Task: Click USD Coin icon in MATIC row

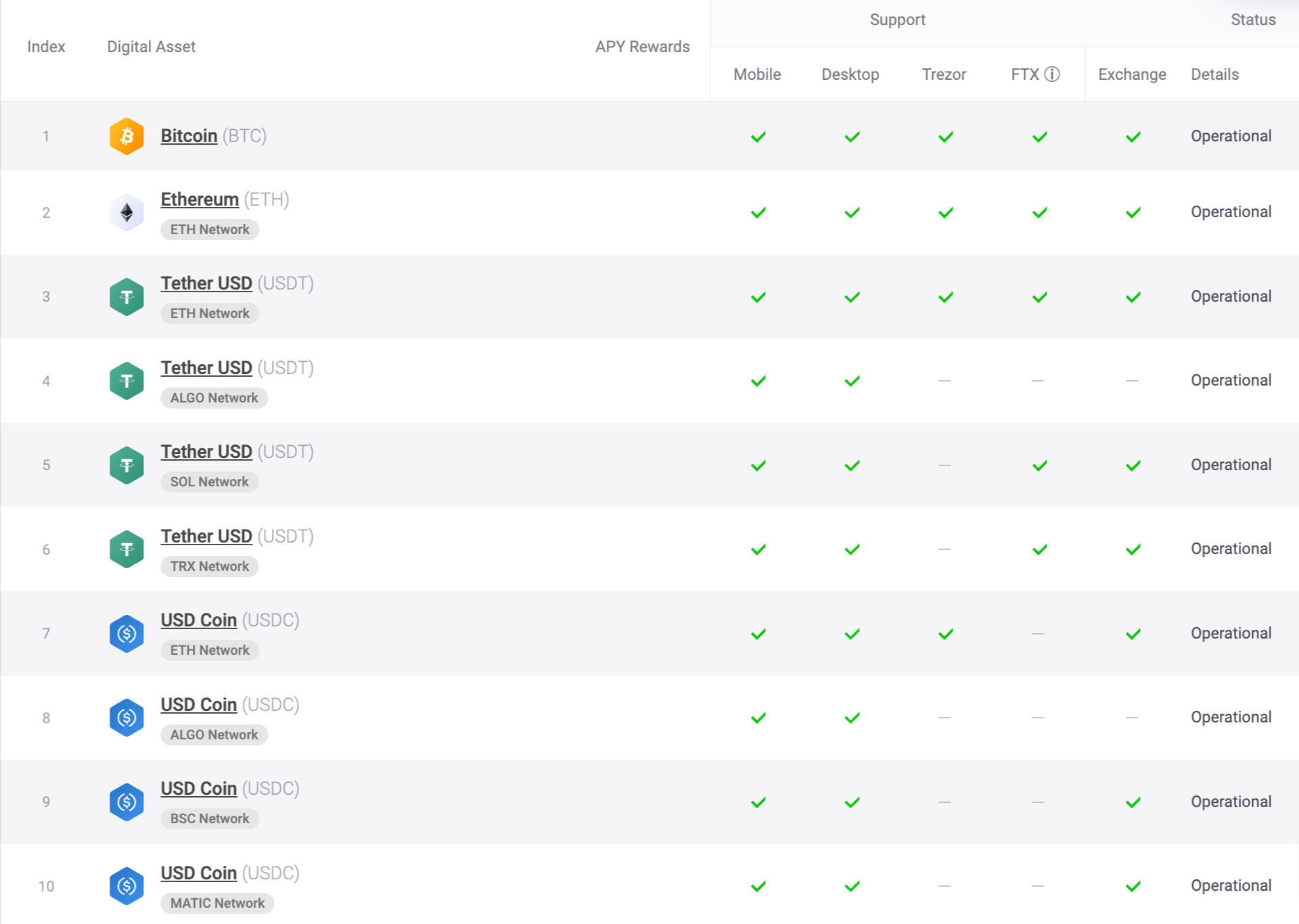Action: 127,886
